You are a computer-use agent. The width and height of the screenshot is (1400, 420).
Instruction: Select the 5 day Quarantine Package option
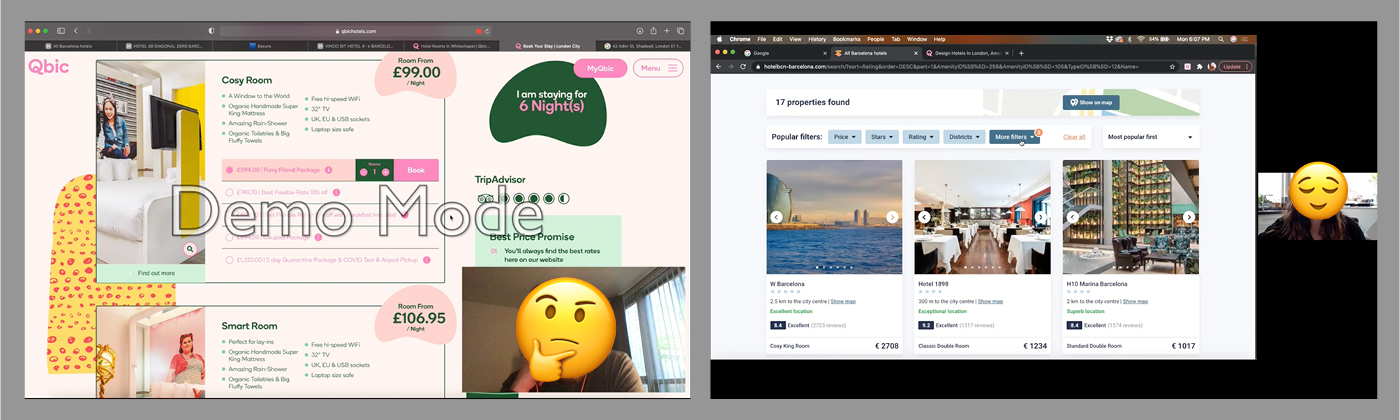click(x=229, y=259)
